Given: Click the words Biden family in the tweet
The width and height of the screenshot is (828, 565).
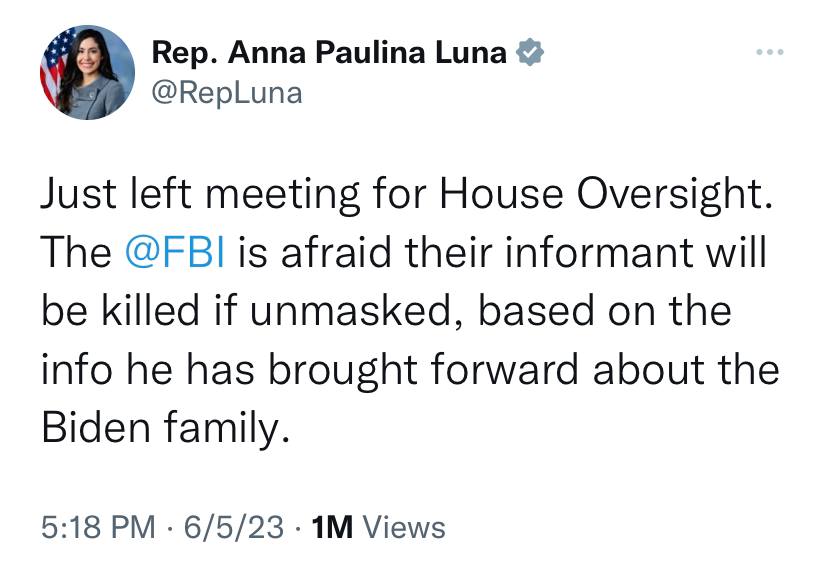Looking at the screenshot, I should tap(166, 427).
